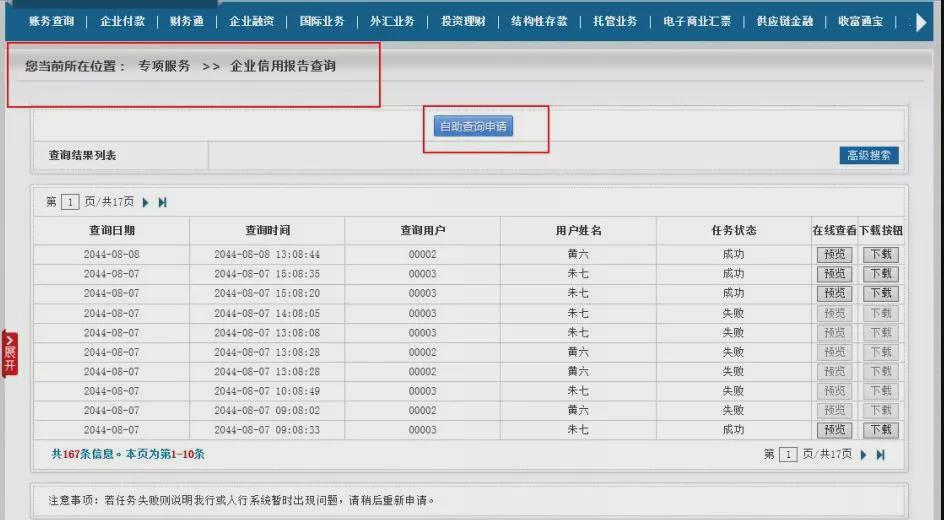Click the top page number input field
This screenshot has height=520, width=944.
pyautogui.click(x=70, y=202)
